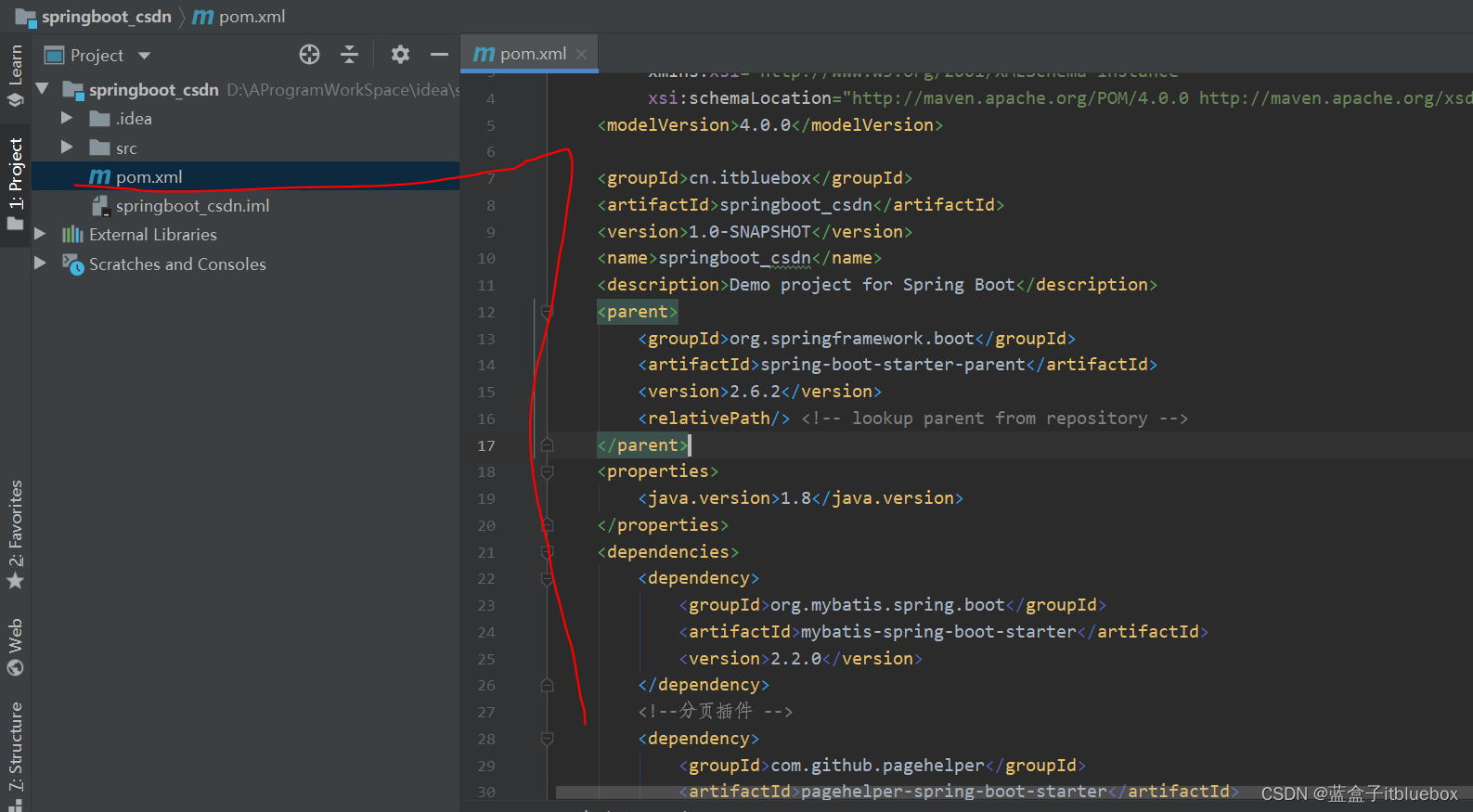
Task: Click the groupId cn.itbluebox line
Action: pyautogui.click(x=755, y=178)
